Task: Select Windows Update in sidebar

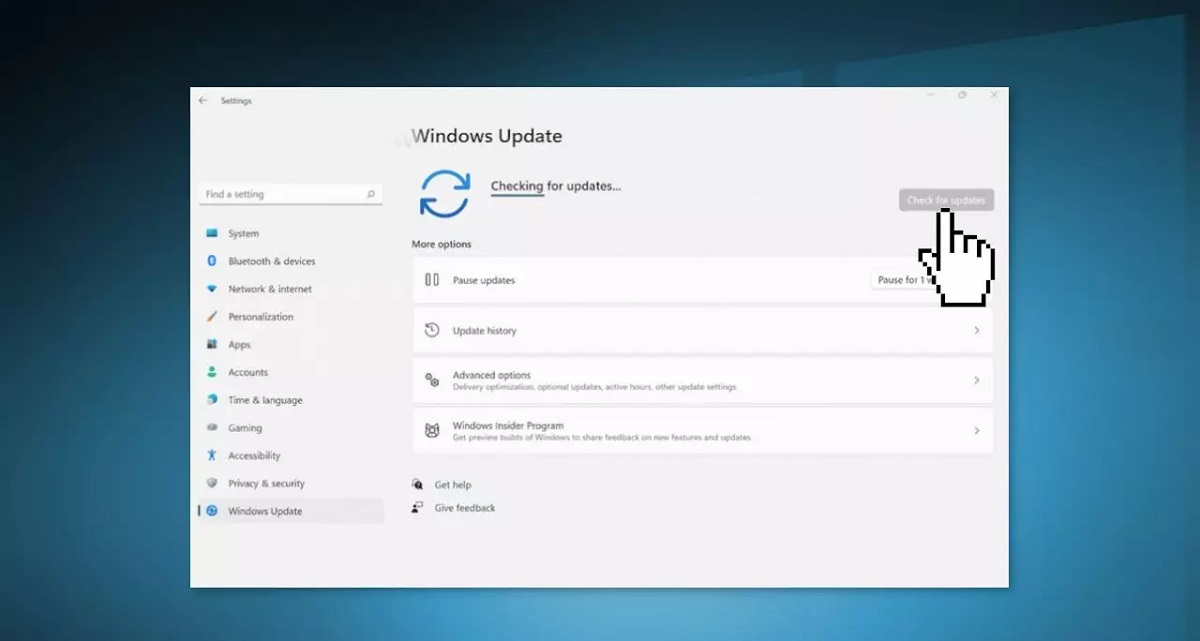Action: coord(291,511)
